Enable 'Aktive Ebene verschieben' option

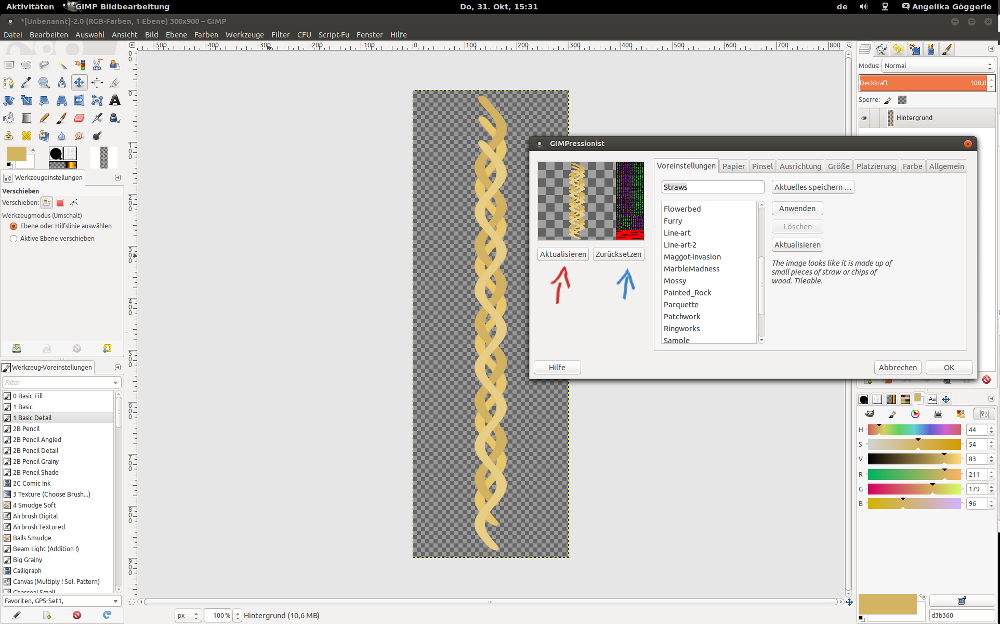click(13, 239)
